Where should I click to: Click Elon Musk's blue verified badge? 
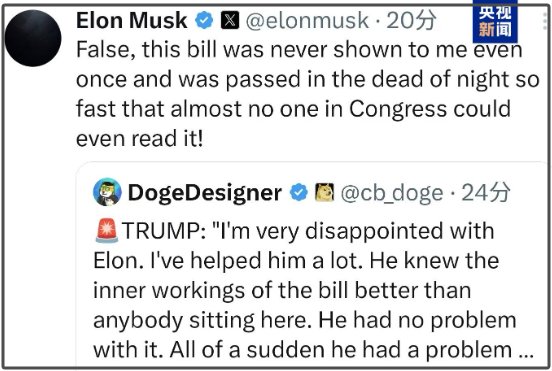click(204, 20)
